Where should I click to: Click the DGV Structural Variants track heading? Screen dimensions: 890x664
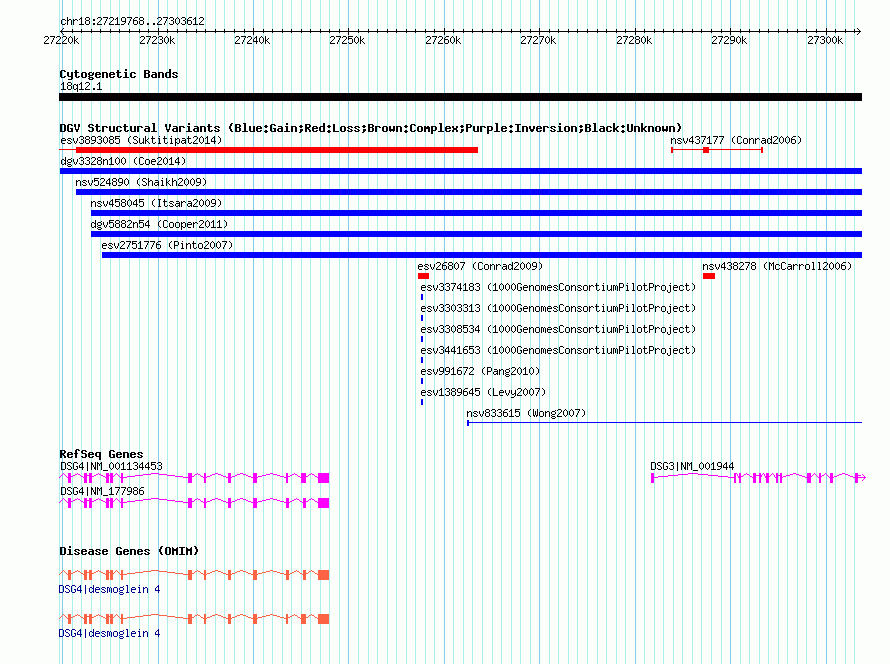[x=371, y=128]
